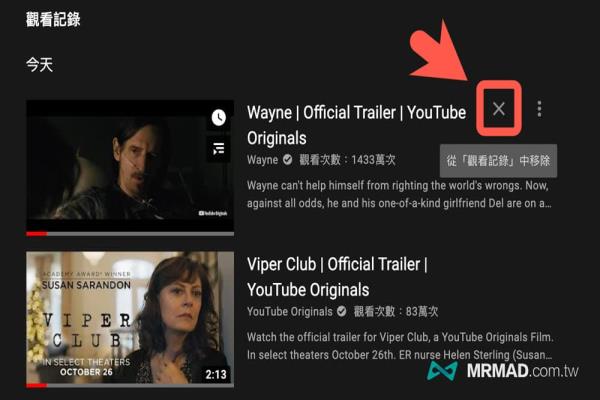Open the three-dot menu for Wayne trailer
Viewport: 600px width, 400px height.
539,109
